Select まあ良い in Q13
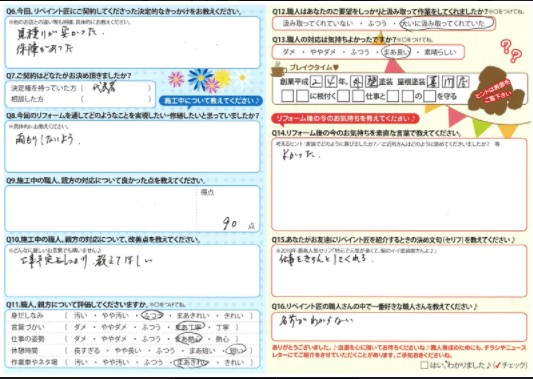 tap(395, 52)
